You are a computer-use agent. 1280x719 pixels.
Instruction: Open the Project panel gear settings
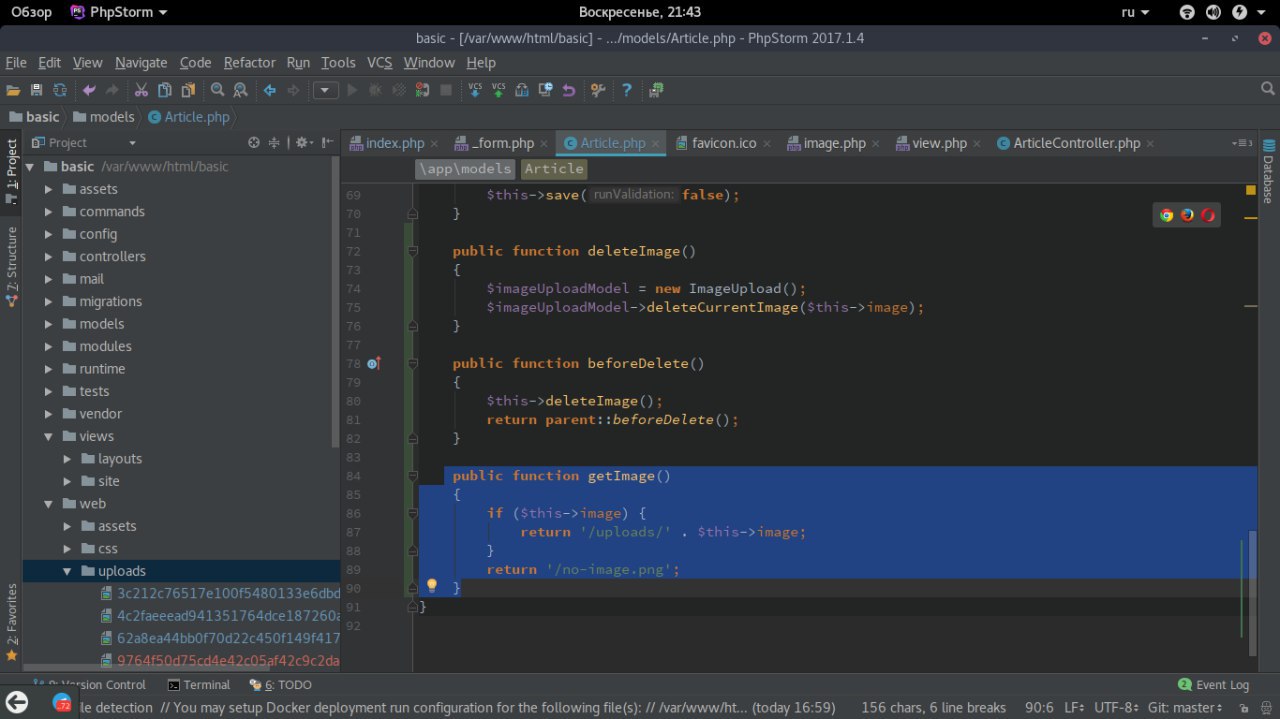pyautogui.click(x=302, y=143)
